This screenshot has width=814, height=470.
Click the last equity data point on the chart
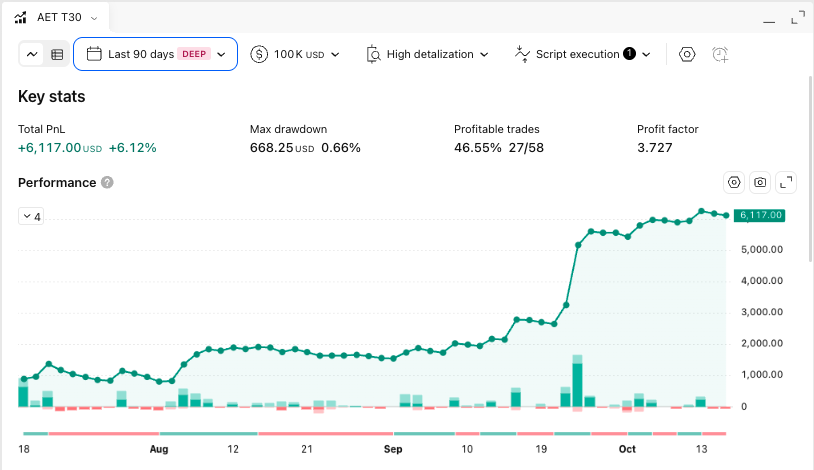[x=726, y=215]
